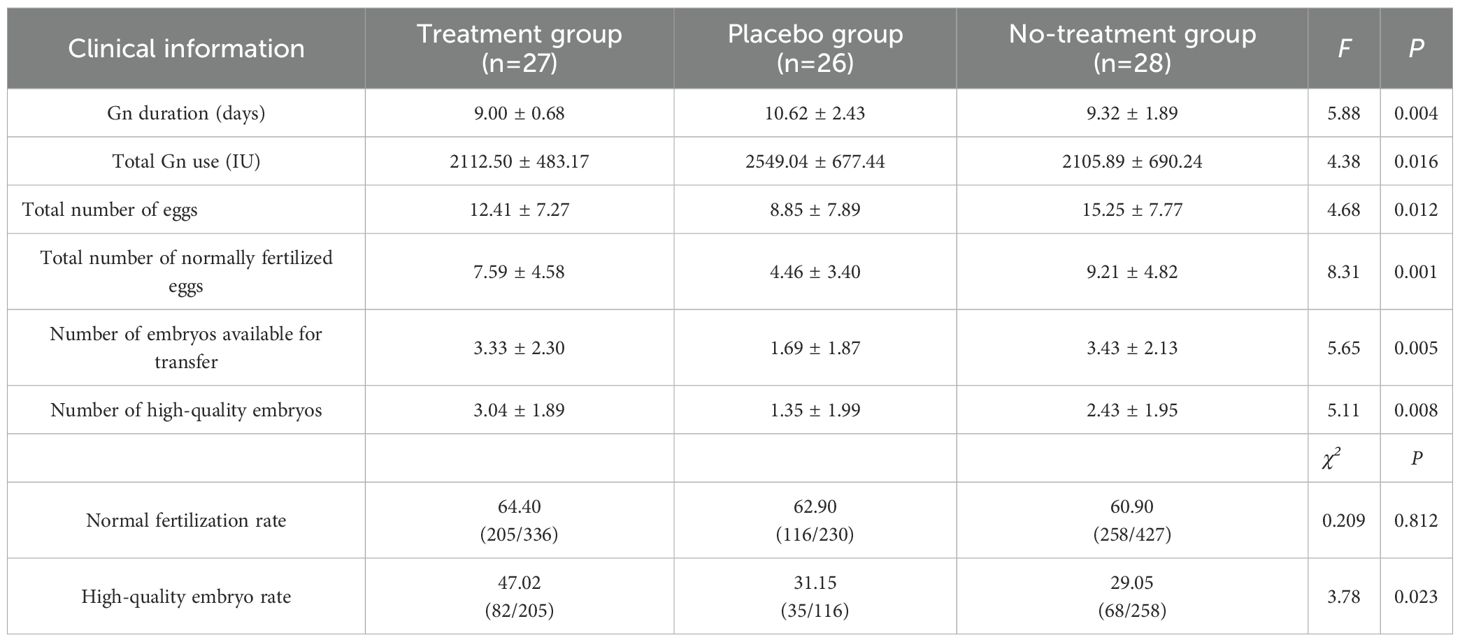Click the P column header
This screenshot has height=642, width=1460.
point(1415,48)
